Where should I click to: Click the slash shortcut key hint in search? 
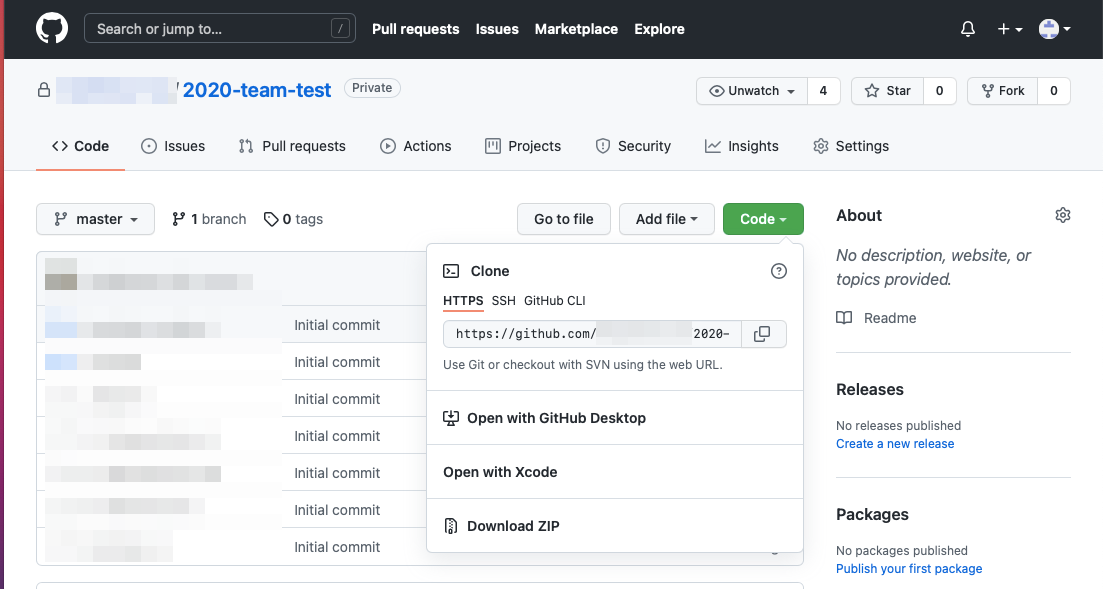tap(340, 29)
